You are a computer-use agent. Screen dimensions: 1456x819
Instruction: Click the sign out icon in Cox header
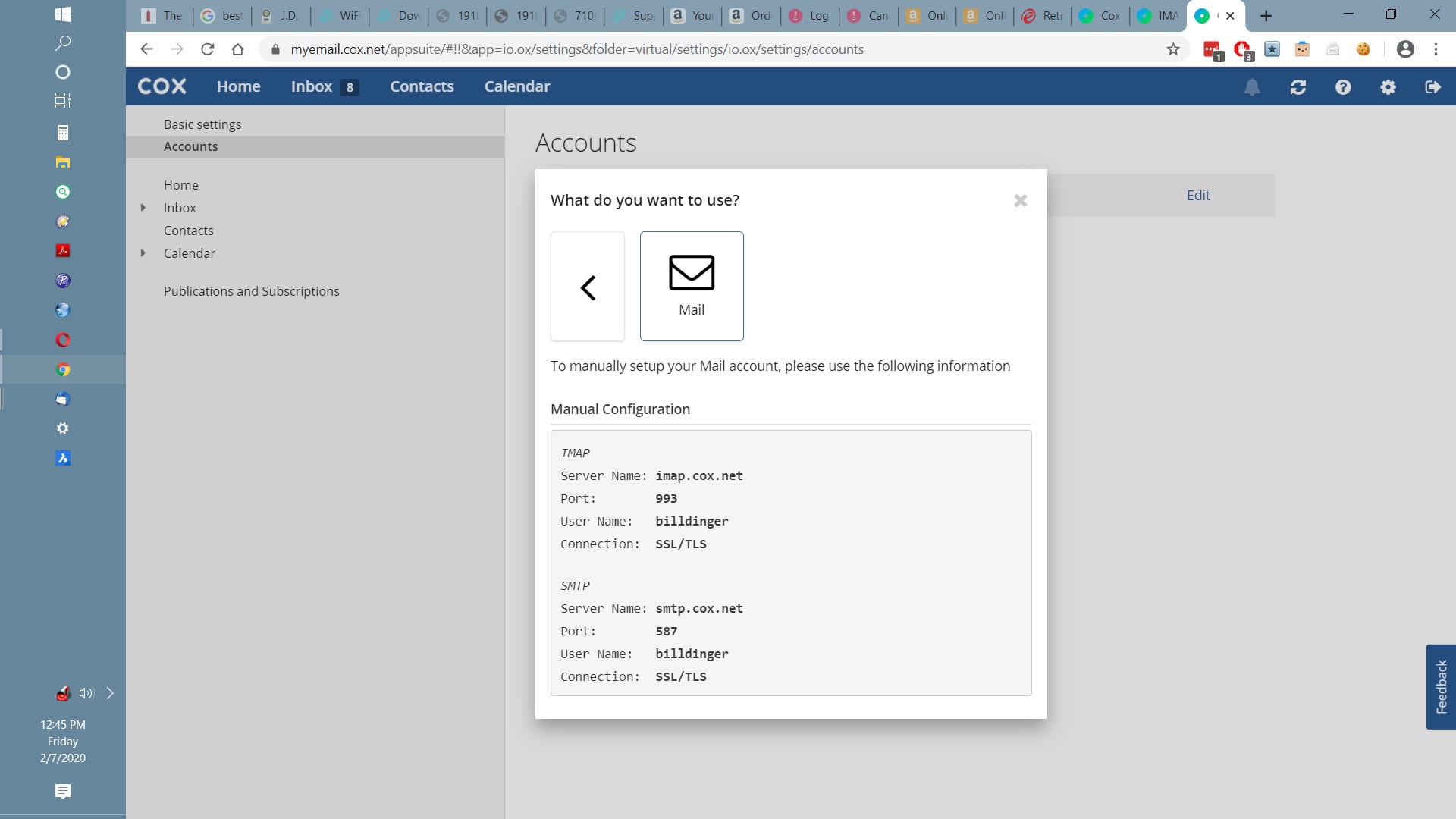click(x=1432, y=87)
